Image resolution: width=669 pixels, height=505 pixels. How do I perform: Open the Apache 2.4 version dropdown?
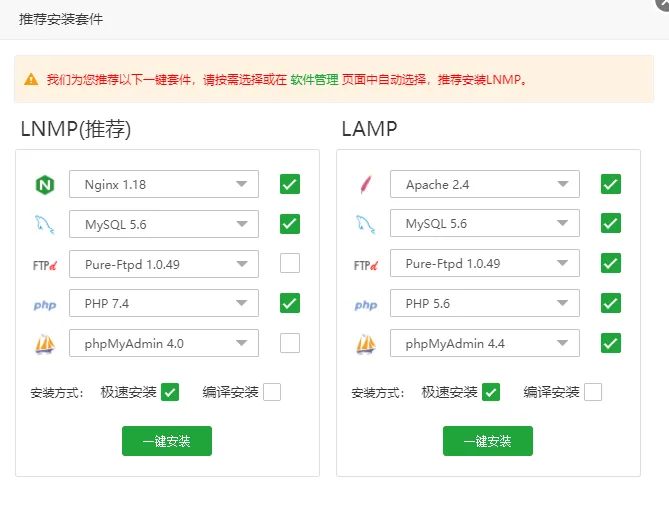[x=485, y=184]
